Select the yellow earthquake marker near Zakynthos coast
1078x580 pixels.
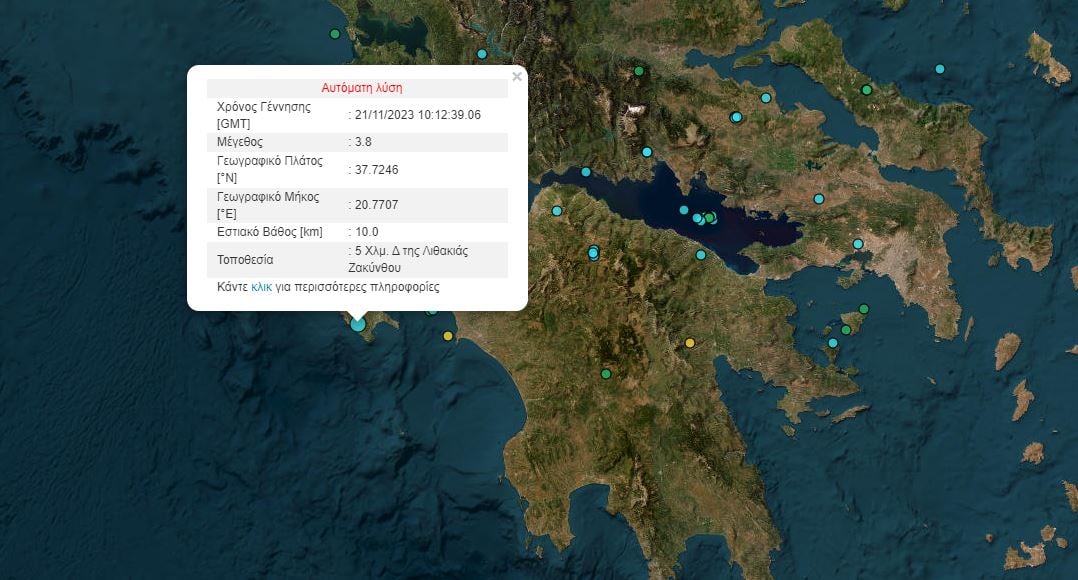pos(448,336)
